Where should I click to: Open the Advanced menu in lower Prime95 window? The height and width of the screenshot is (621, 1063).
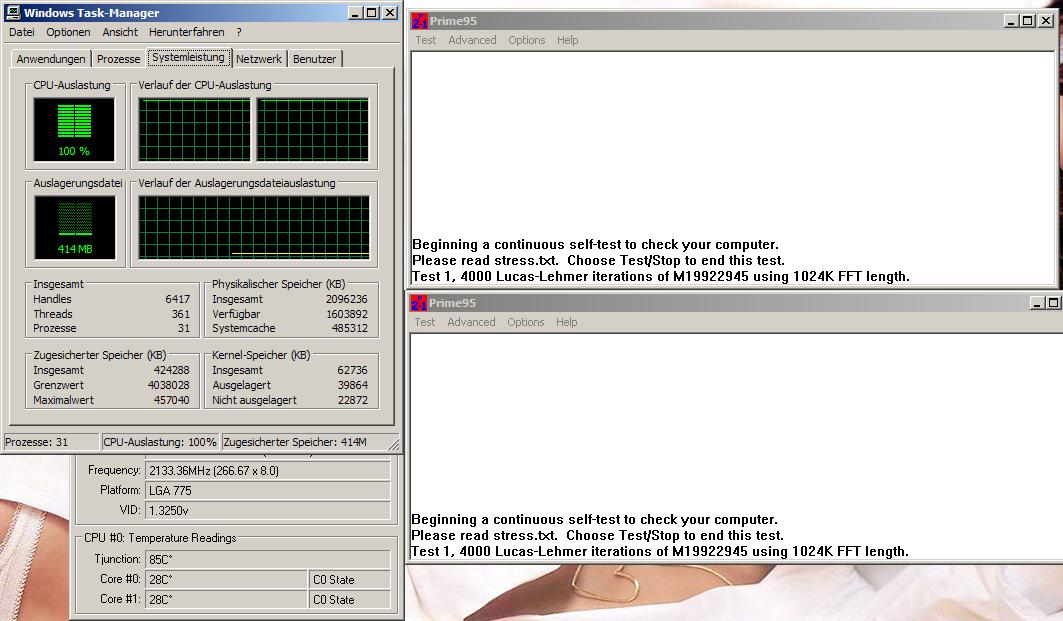471,322
